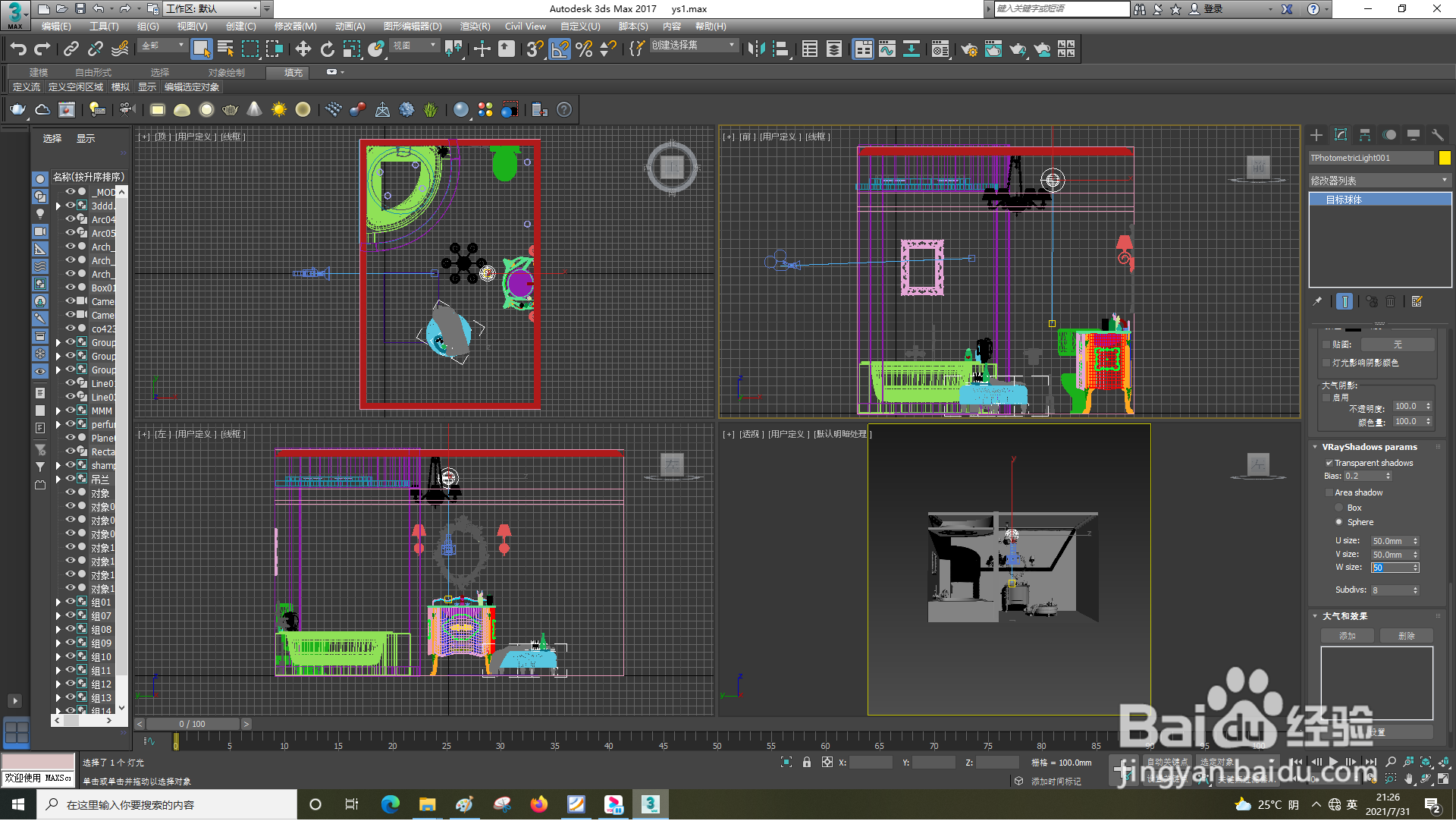
Task: Open the Hierarchy panel tab icon
Action: pyautogui.click(x=1365, y=135)
